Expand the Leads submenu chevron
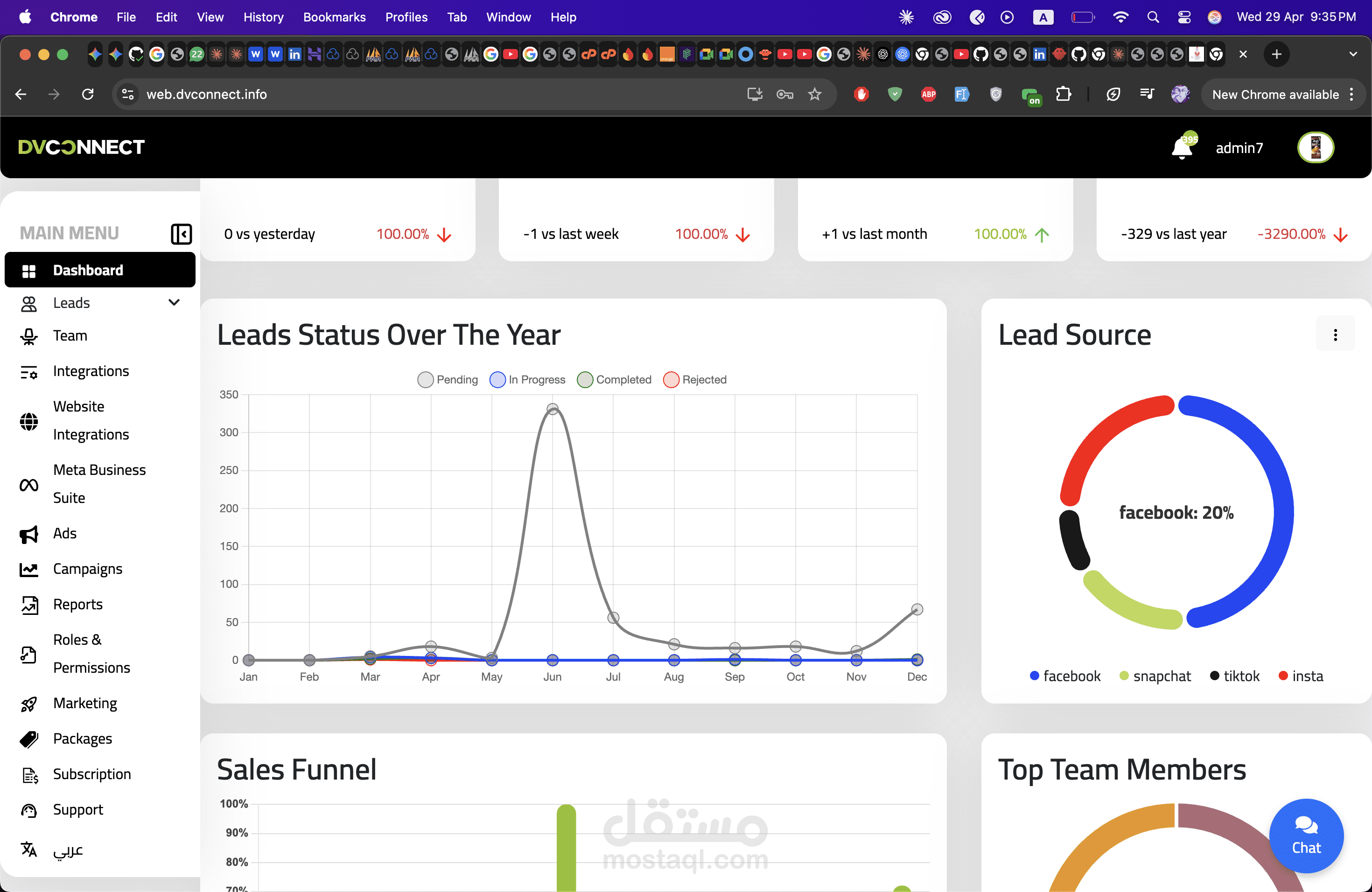1372x892 pixels. [x=174, y=302]
